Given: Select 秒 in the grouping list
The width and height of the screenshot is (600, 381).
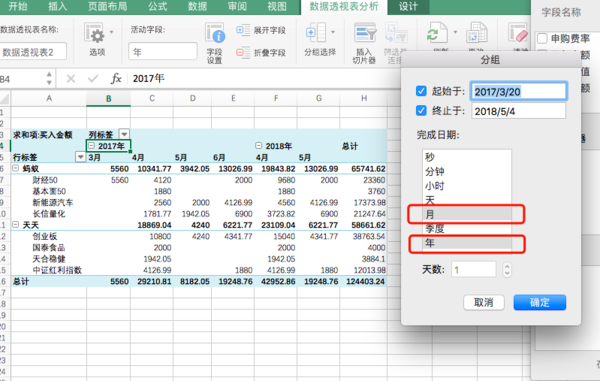Looking at the screenshot, I should coord(467,157).
